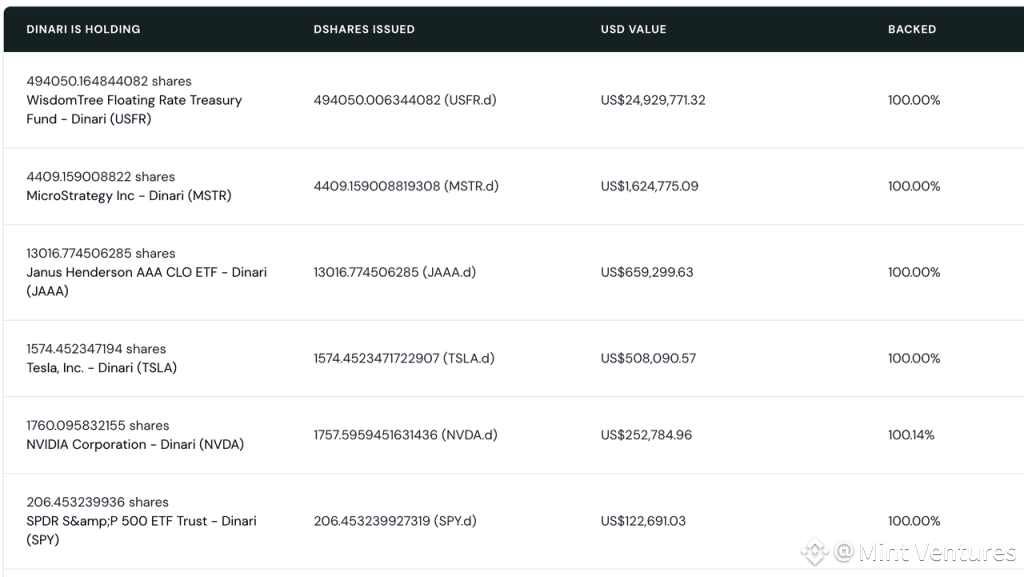Image resolution: width=1024 pixels, height=577 pixels.
Task: Click the NVDA.d dShares issued value
Action: (x=405, y=435)
